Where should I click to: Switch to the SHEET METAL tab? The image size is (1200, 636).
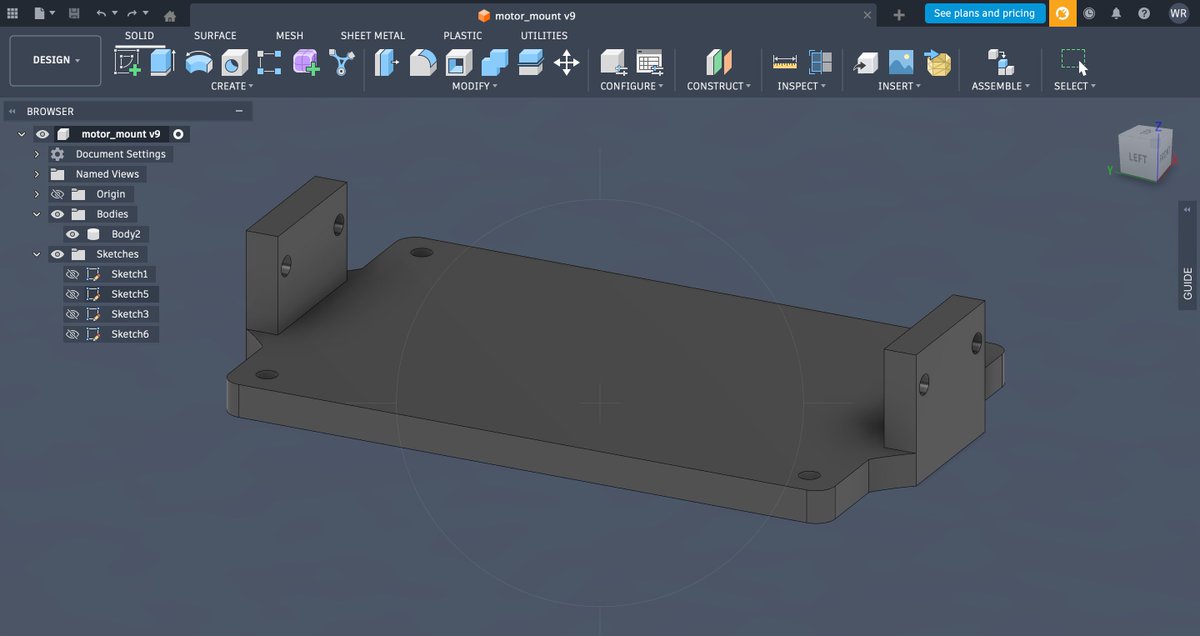click(373, 35)
